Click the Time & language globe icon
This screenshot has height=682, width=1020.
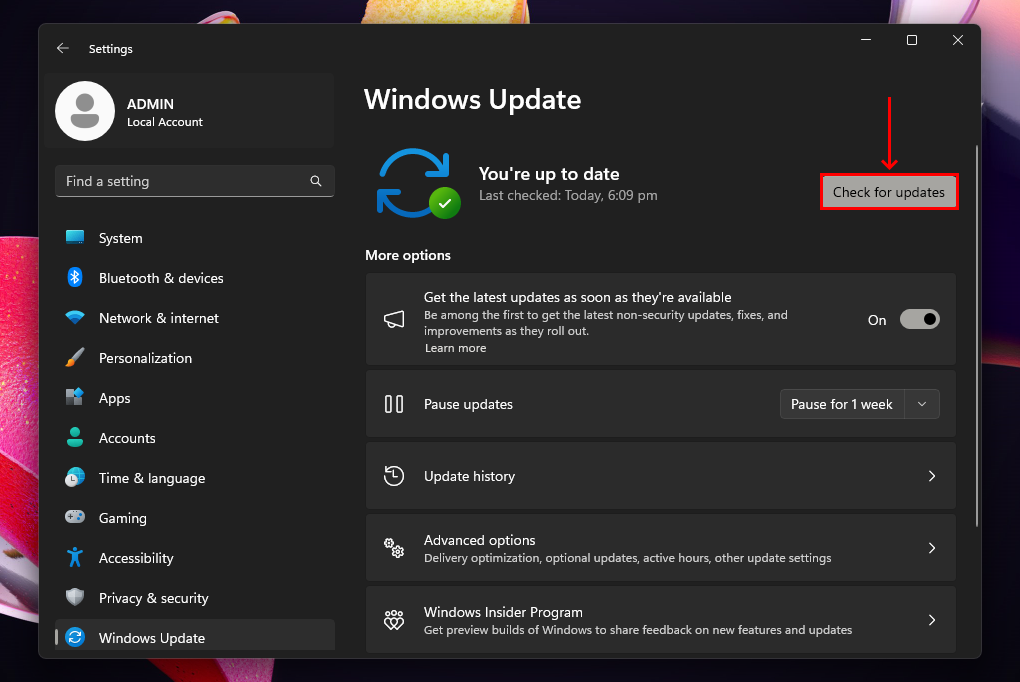click(75, 478)
